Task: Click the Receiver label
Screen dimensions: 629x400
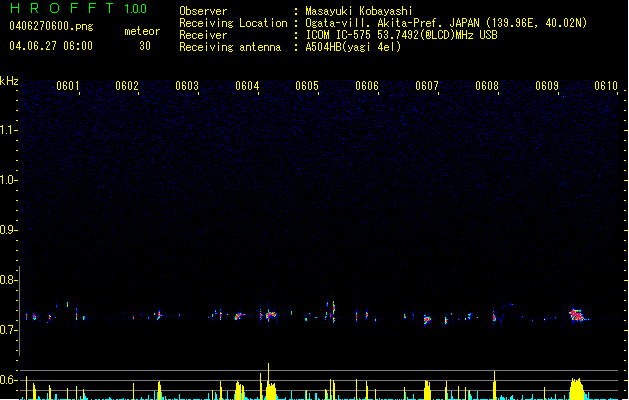Action: [203, 35]
